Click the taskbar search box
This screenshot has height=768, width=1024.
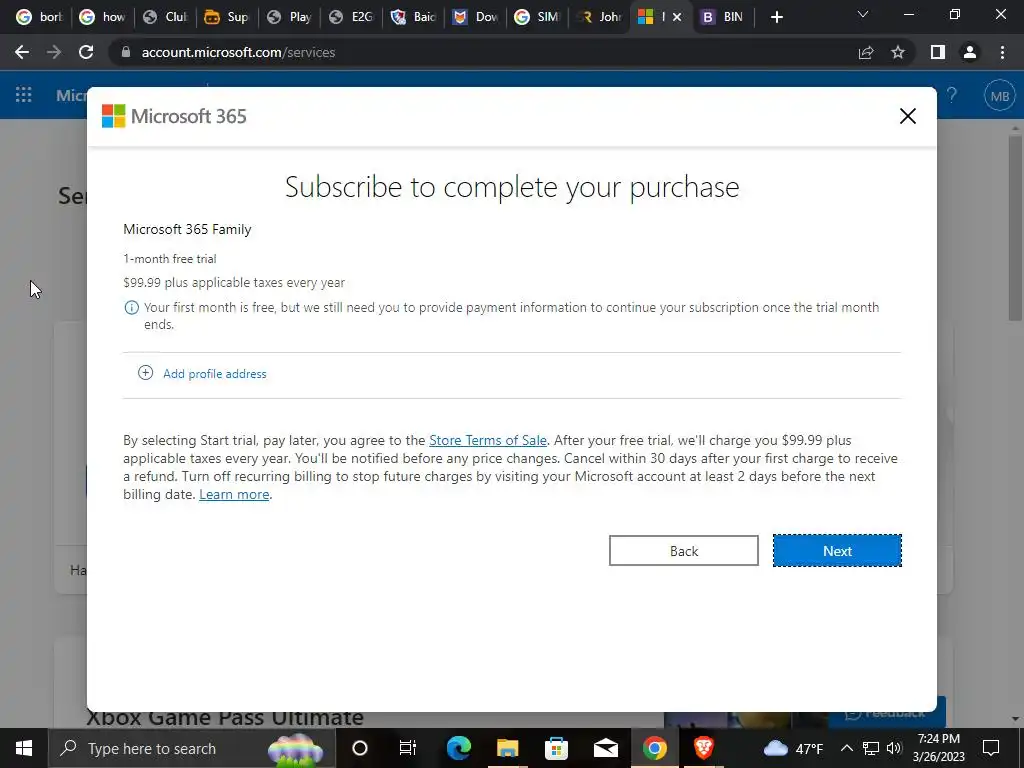tap(192, 748)
